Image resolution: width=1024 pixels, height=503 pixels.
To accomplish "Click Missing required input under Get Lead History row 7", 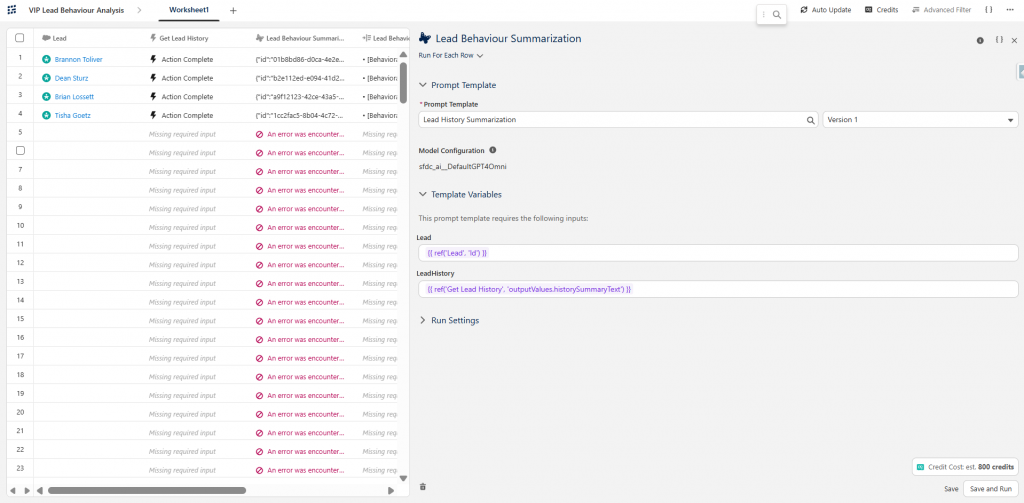I will [x=182, y=171].
